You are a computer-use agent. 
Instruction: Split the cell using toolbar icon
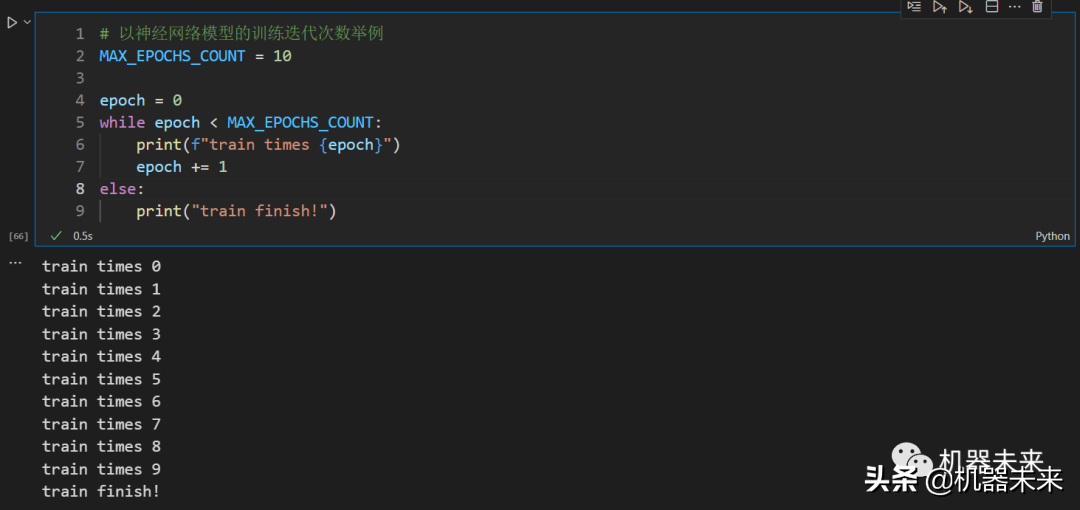[x=992, y=7]
